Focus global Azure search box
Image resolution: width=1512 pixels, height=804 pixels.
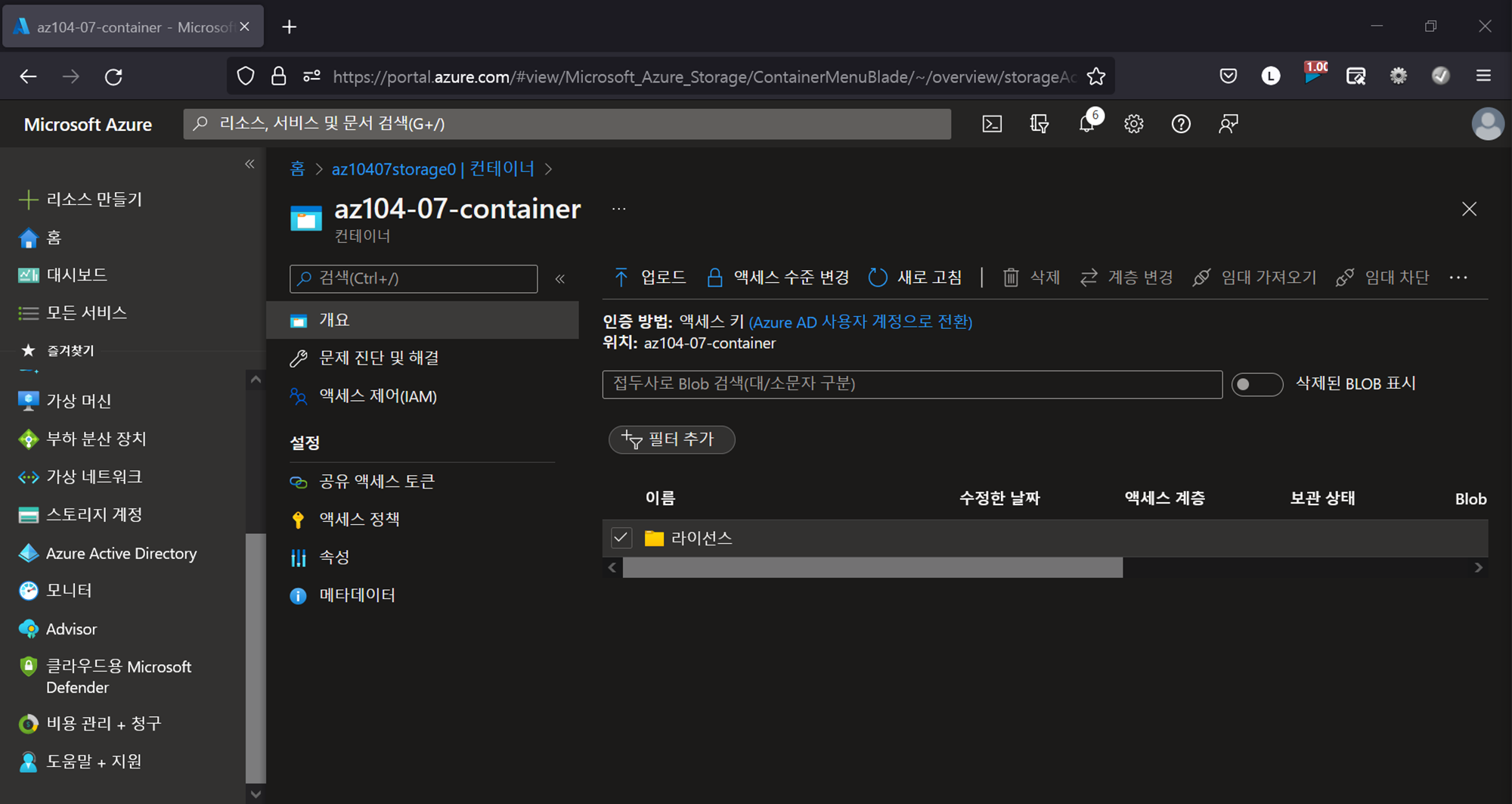coord(567,124)
